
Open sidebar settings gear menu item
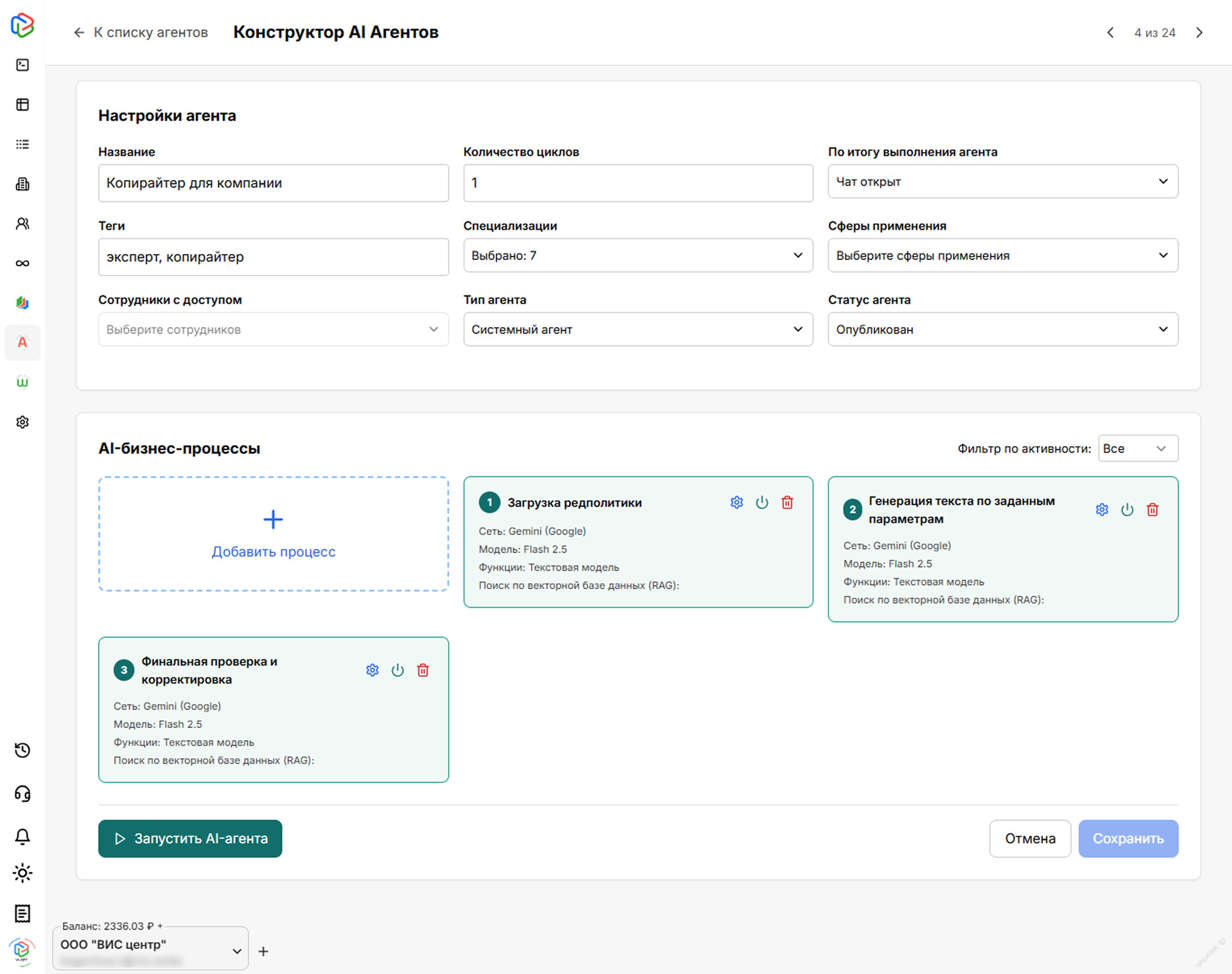[22, 422]
